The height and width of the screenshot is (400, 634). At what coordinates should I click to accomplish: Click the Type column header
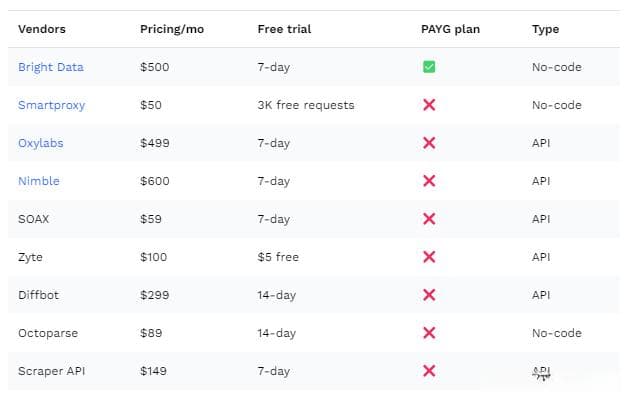point(545,30)
